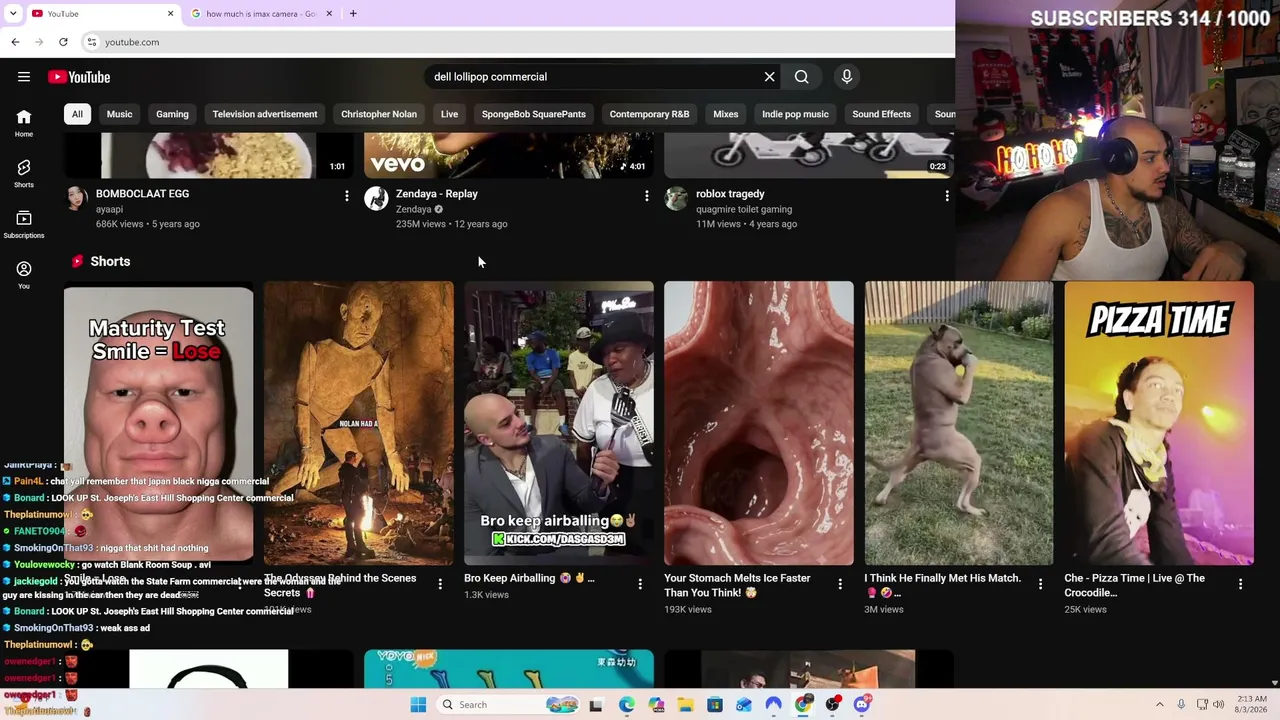Visit the quagmire toilet gaming channel
This screenshot has height=720, width=1280.
[744, 210]
